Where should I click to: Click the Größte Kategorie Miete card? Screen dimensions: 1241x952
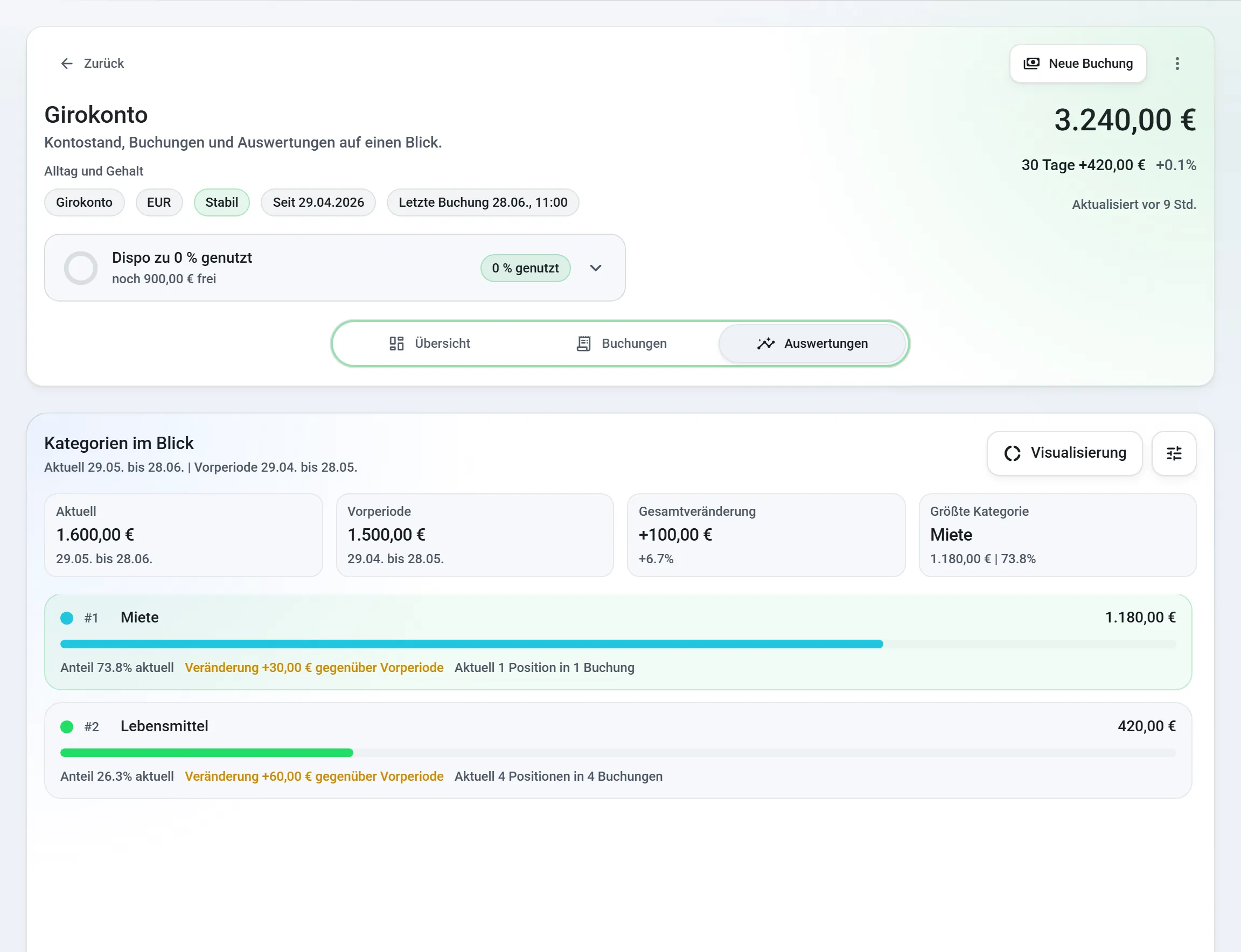[x=1057, y=535]
